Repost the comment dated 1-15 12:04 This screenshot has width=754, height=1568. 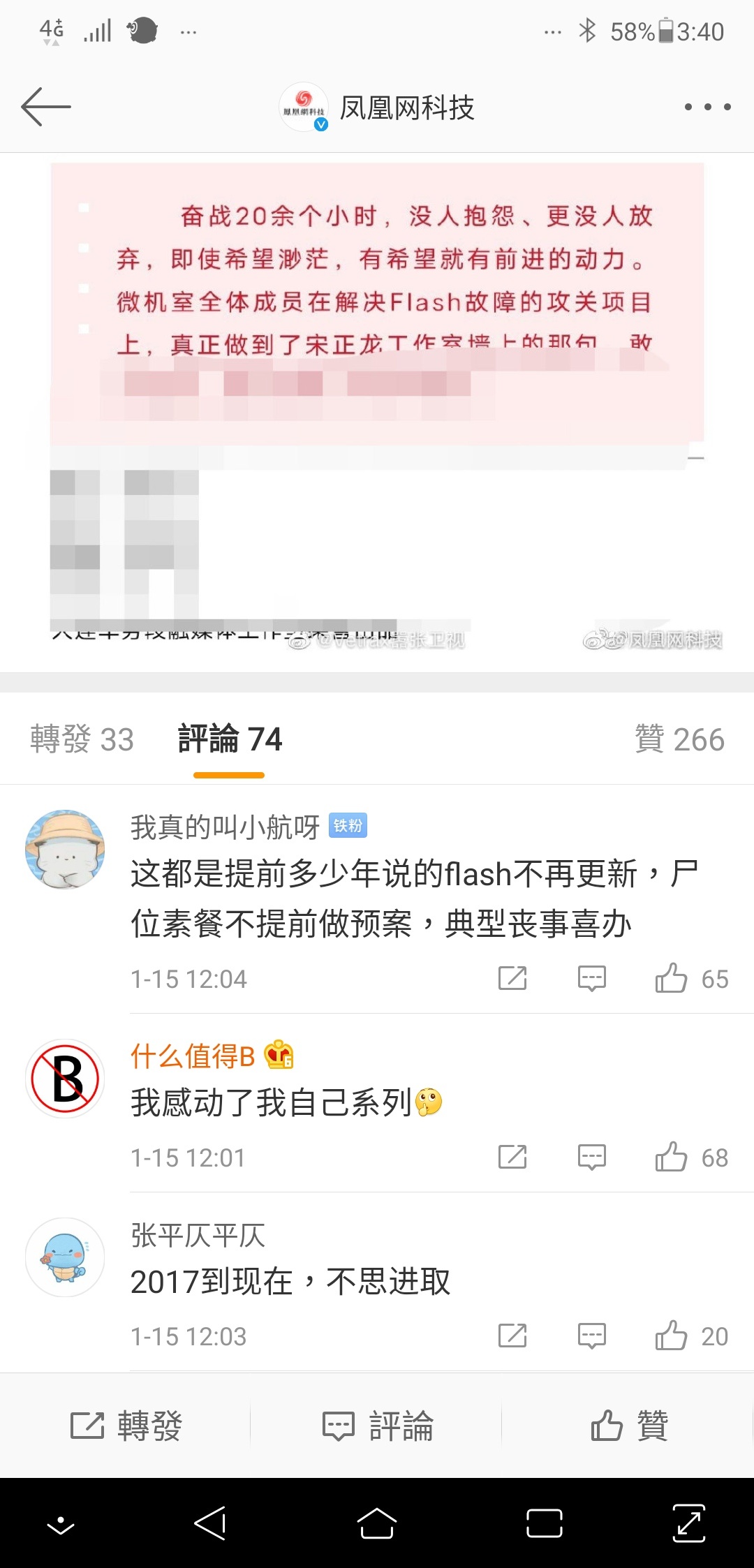pos(512,979)
